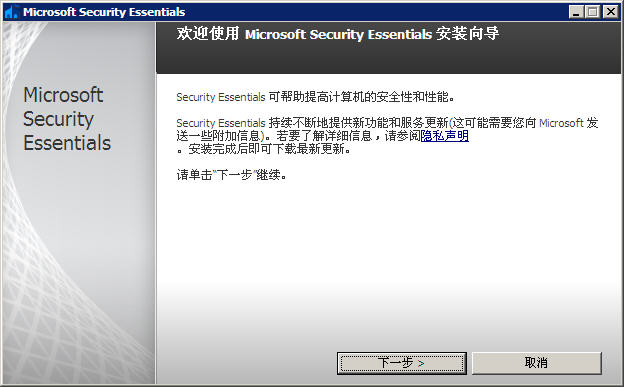The height and width of the screenshot is (387, 624).
Task: Proceed with the 下一步 > button
Action: click(402, 363)
